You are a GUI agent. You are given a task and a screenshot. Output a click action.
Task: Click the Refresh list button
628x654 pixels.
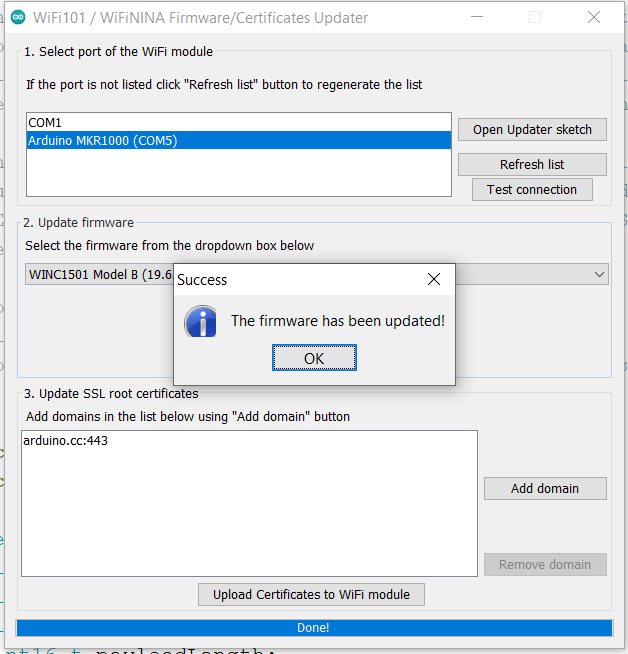coord(532,164)
